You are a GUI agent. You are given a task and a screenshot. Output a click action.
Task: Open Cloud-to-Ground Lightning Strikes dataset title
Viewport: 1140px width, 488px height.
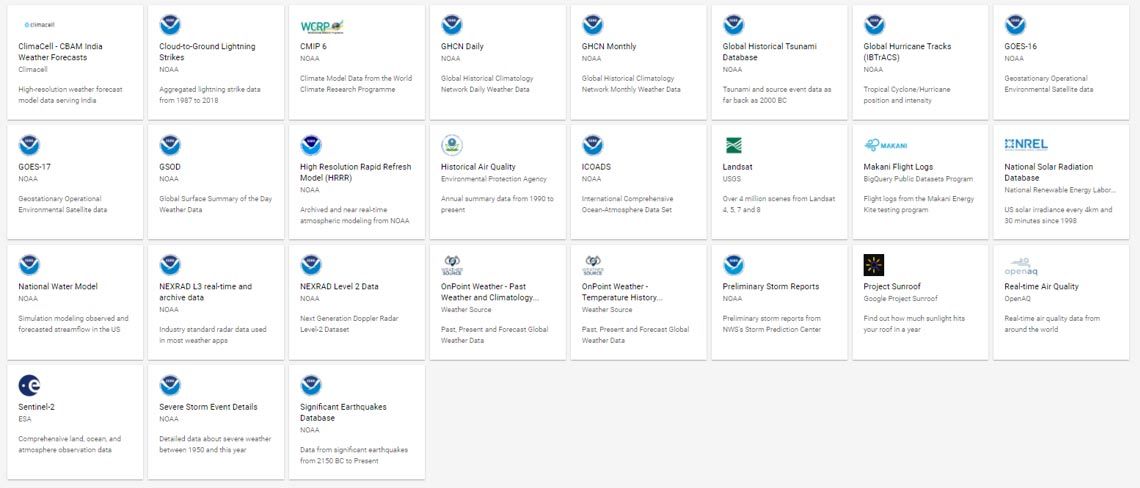[x=207, y=52]
